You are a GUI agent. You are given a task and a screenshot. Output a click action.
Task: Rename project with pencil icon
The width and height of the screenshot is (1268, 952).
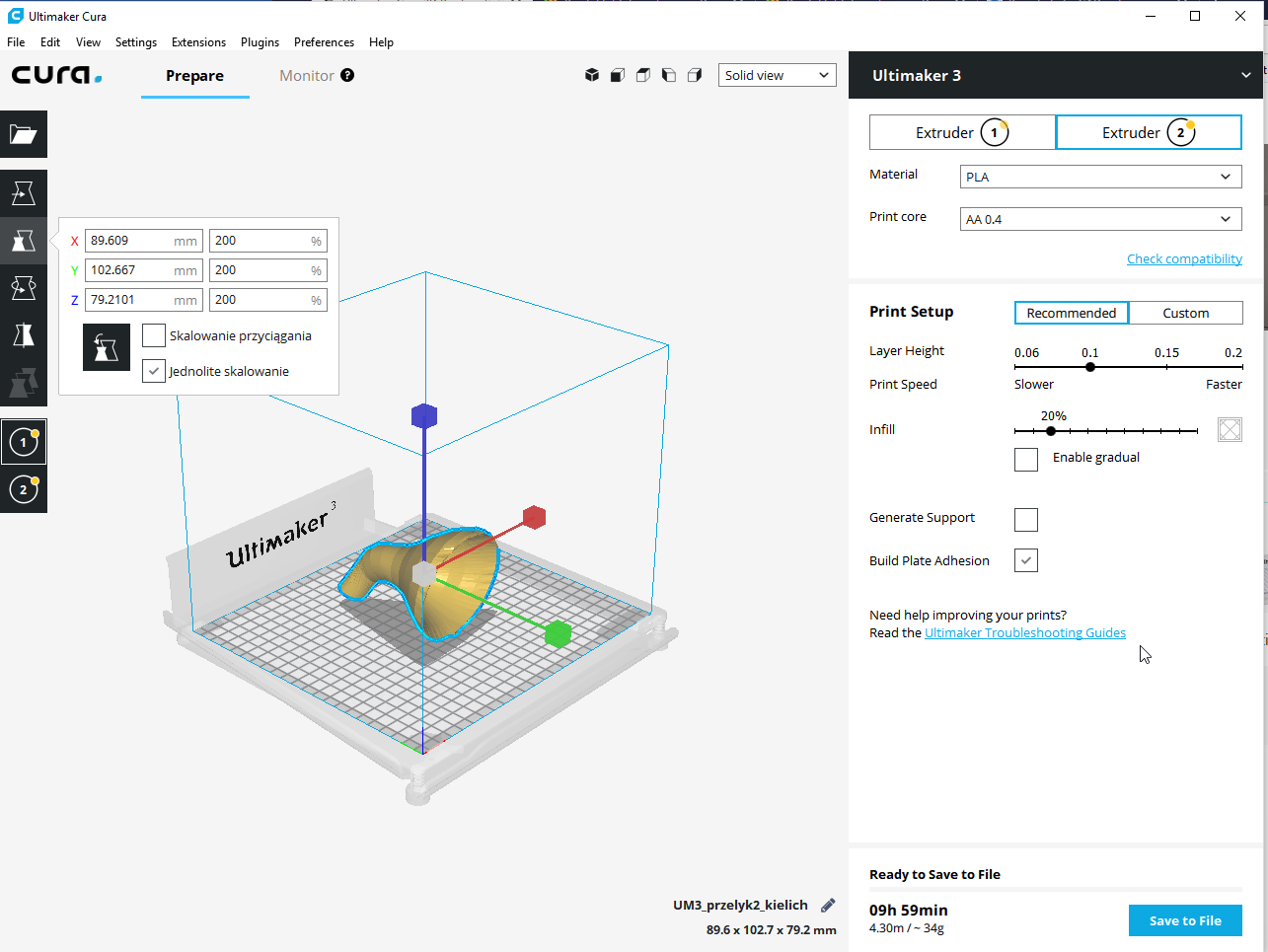click(x=828, y=905)
